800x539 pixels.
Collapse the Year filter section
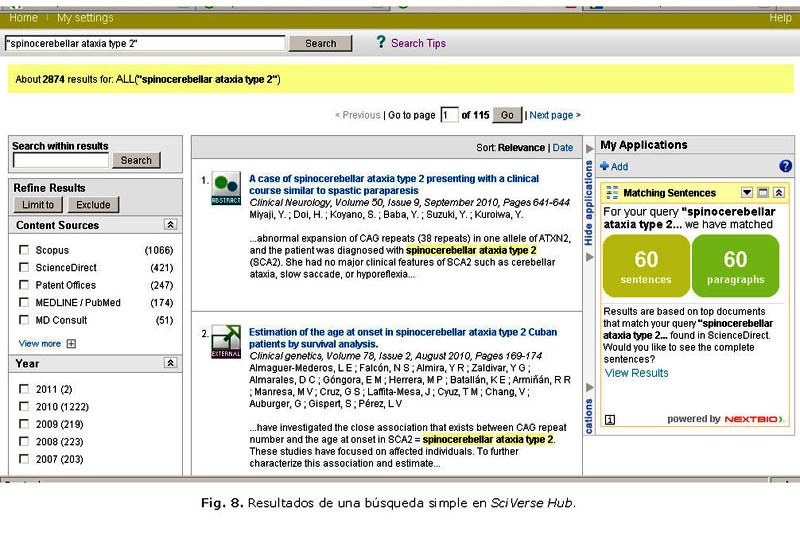pos(170,363)
